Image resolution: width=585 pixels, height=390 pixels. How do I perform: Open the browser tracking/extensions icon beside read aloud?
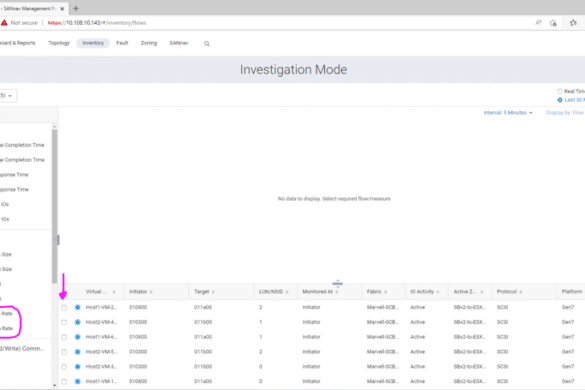(553, 23)
